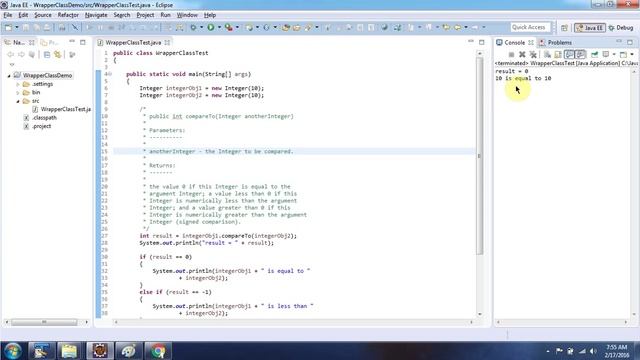The image size is (640, 360).
Task: Switch to the Problems tab
Action: (556, 42)
